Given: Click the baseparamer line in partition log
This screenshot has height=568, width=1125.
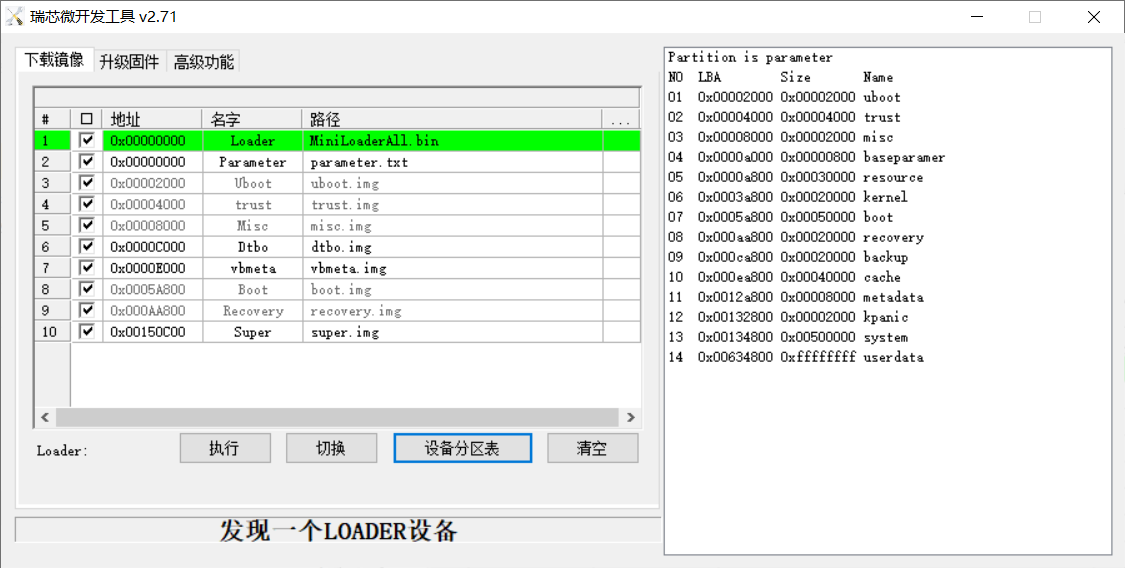Looking at the screenshot, I should pos(806,156).
